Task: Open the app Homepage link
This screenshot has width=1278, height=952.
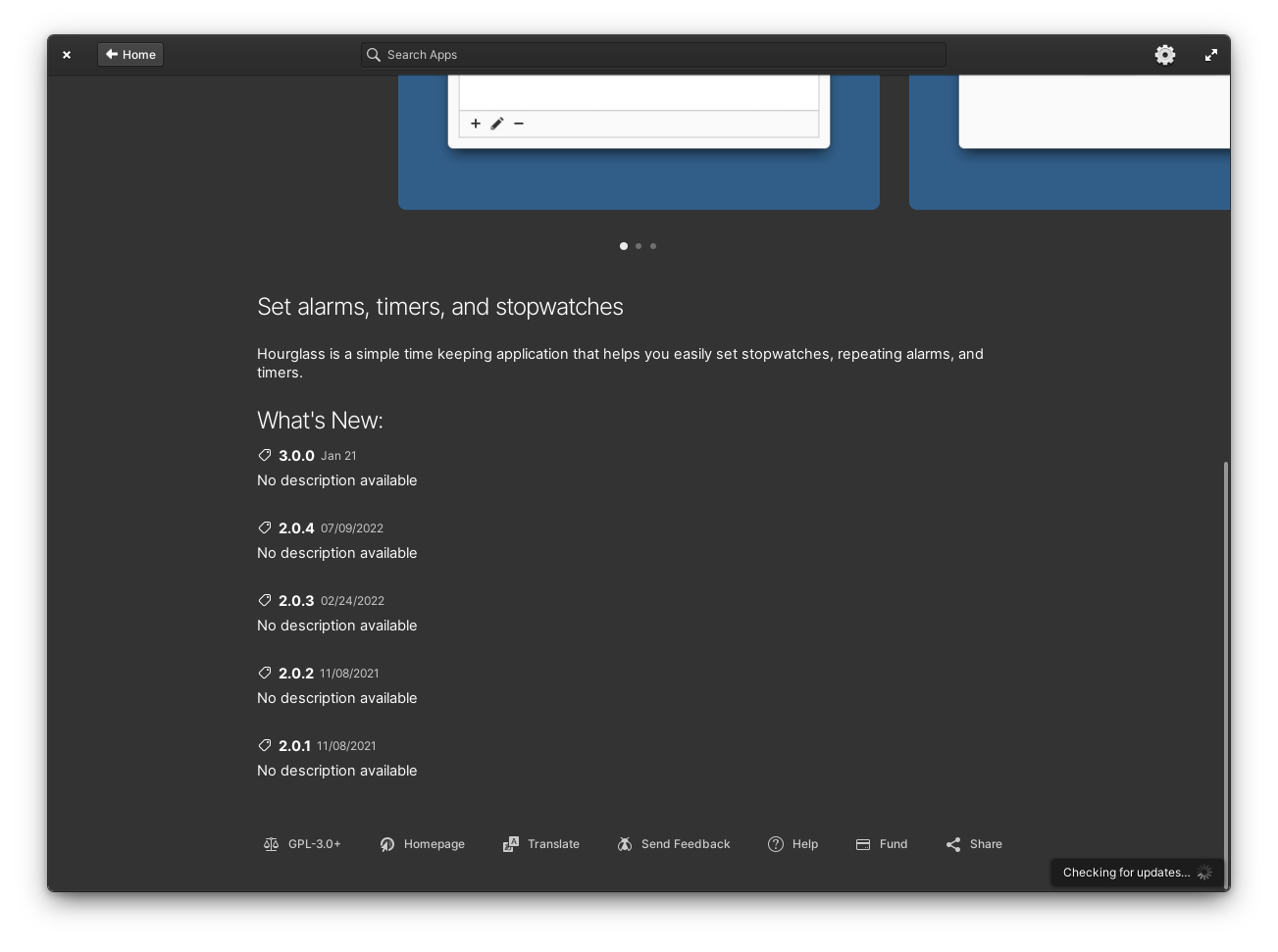Action: [423, 844]
